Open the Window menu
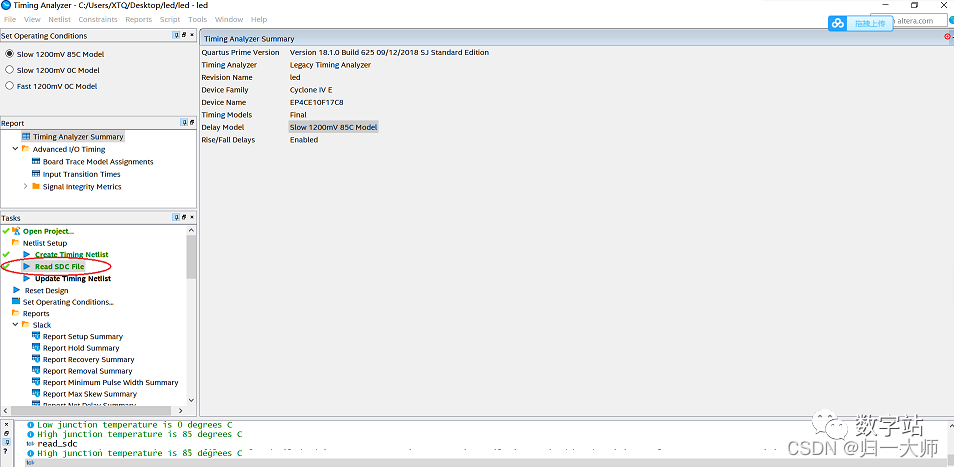Image resolution: width=954 pixels, height=467 pixels. click(x=229, y=19)
